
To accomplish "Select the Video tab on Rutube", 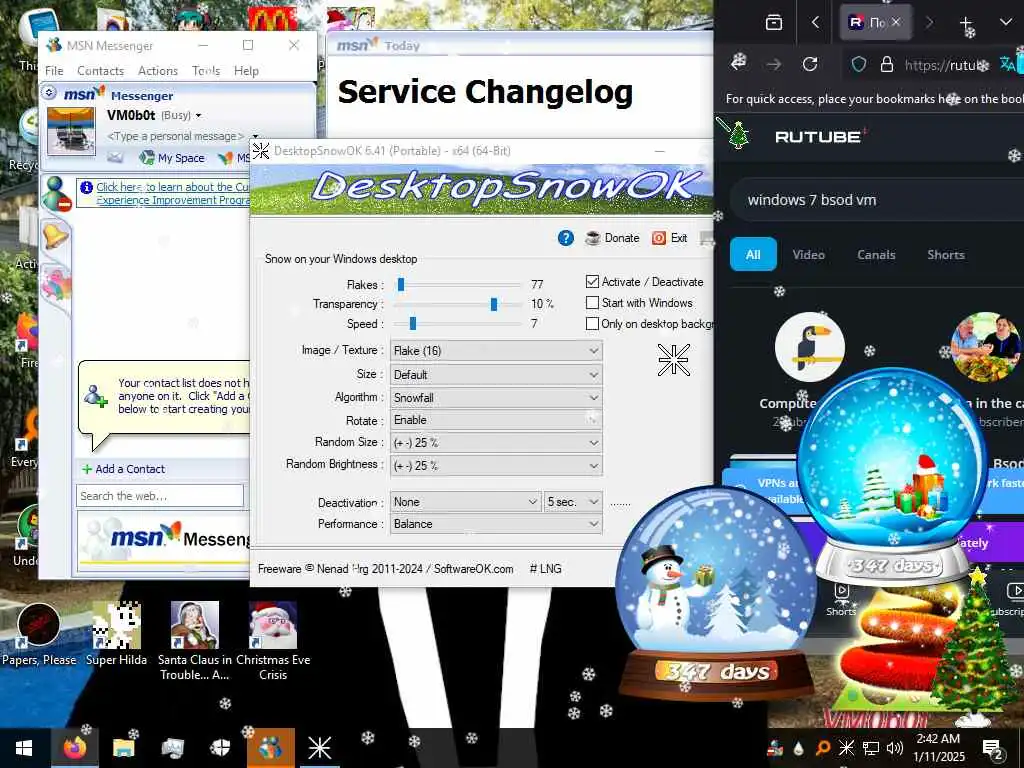I will 808,255.
